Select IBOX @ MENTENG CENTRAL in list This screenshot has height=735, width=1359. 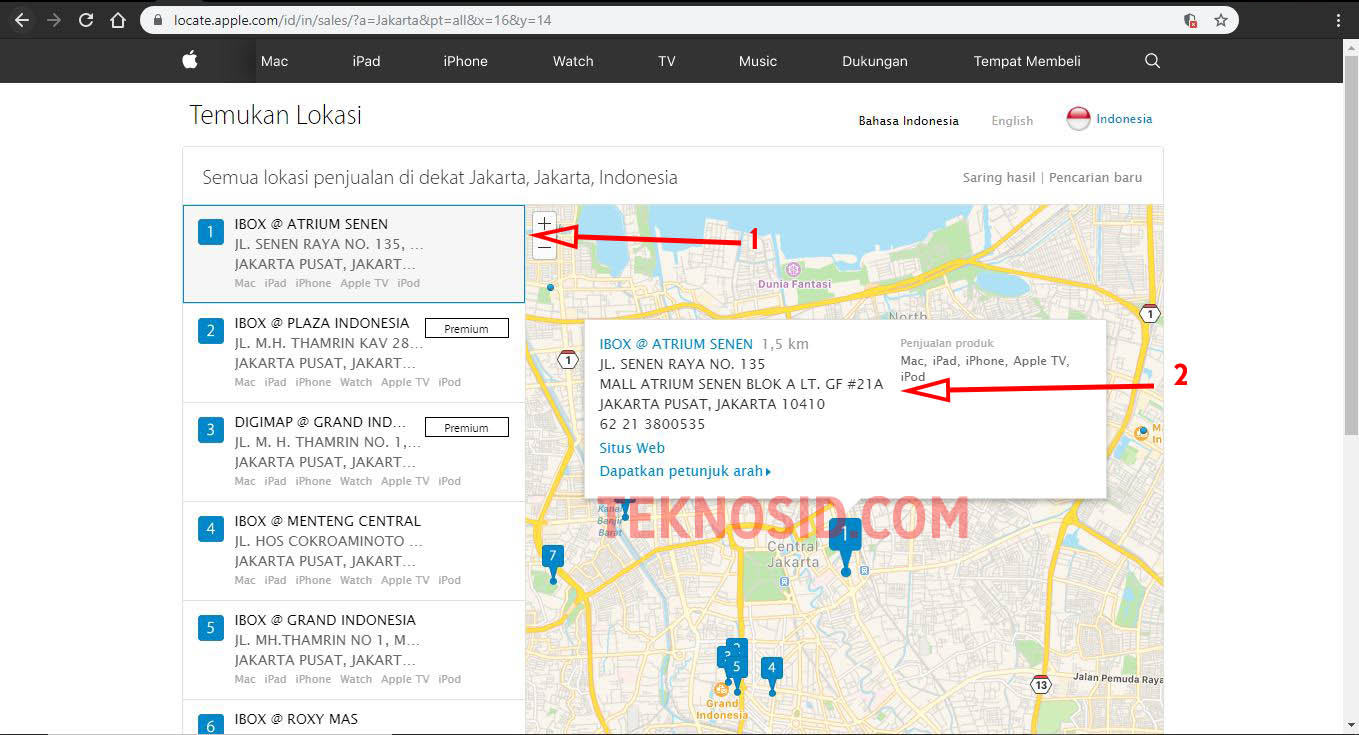tap(354, 550)
